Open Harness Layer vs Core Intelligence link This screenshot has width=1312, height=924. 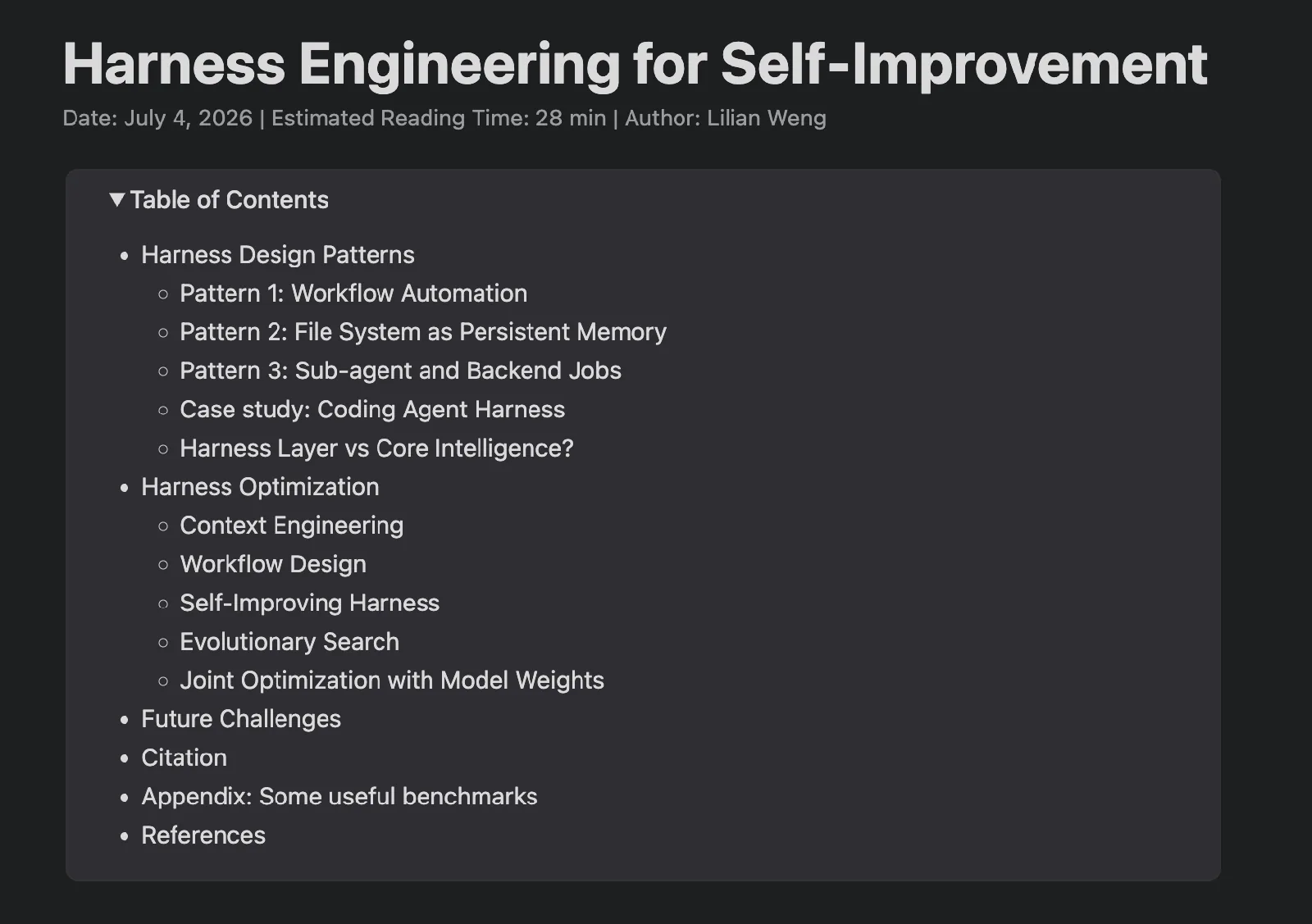pos(376,448)
